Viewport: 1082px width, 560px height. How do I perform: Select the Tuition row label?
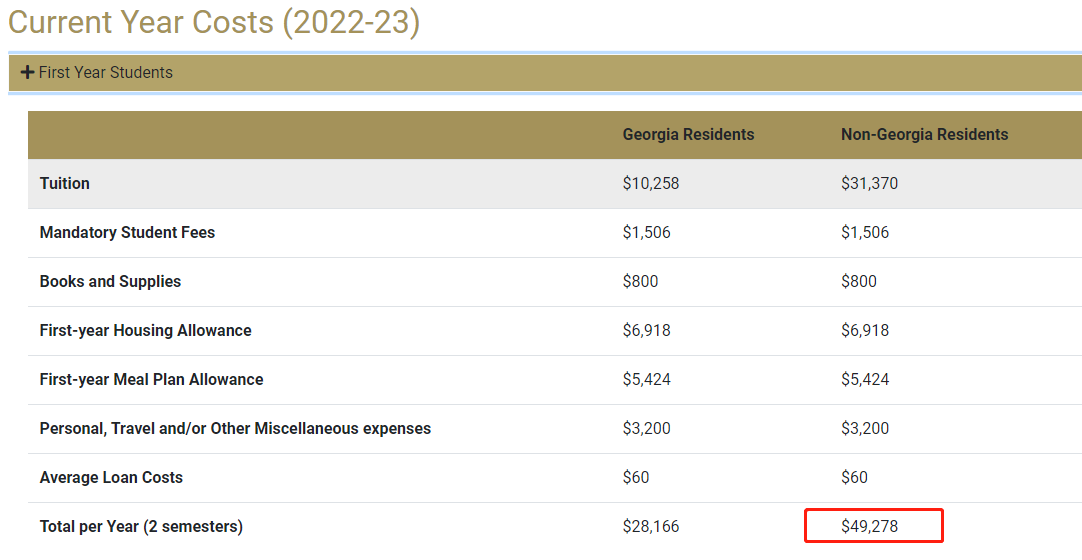[x=65, y=183]
